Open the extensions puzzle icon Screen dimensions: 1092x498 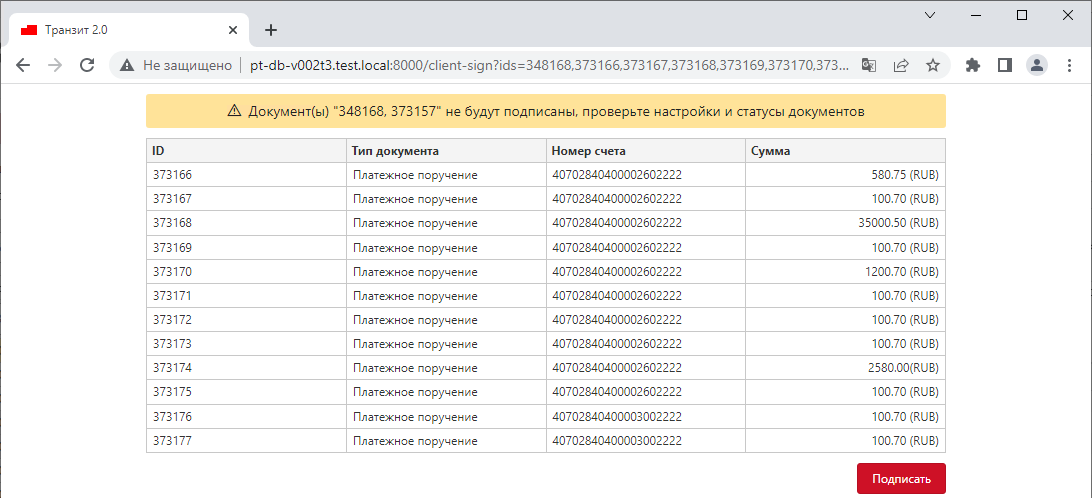(973, 65)
